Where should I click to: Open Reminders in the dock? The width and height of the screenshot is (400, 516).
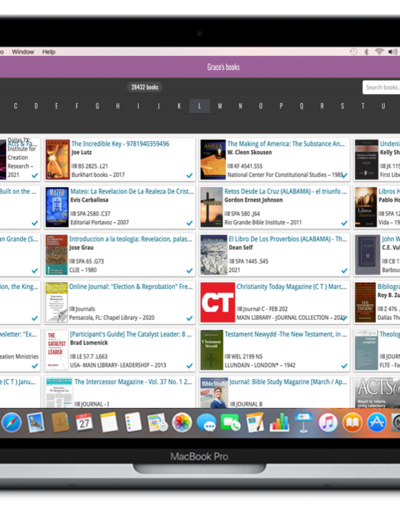coord(133,422)
